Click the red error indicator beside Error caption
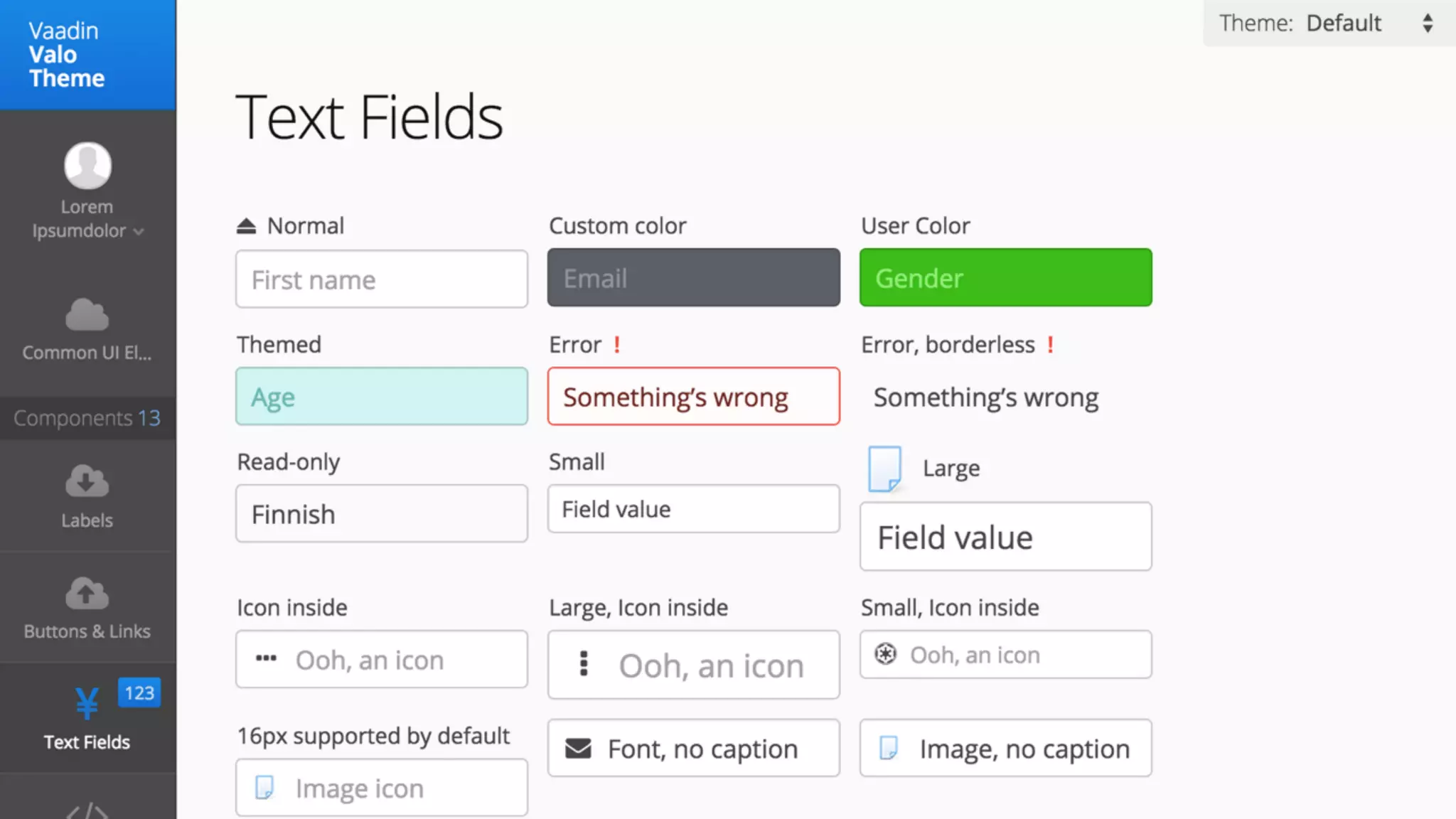The width and height of the screenshot is (1456, 819). (x=617, y=345)
